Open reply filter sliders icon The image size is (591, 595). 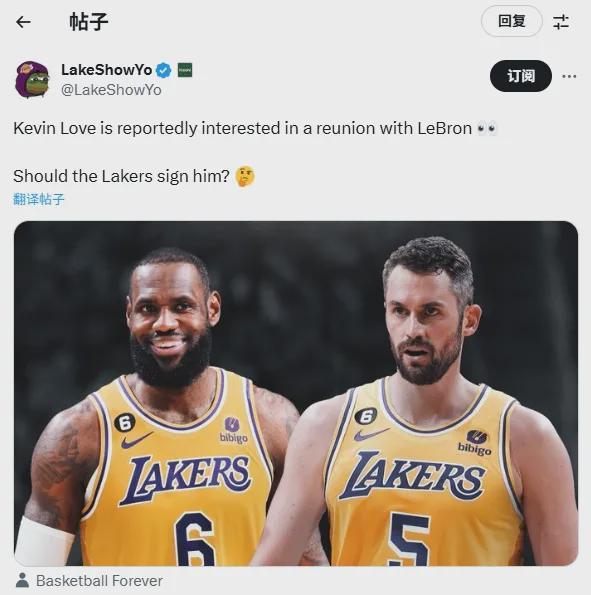[x=561, y=22]
